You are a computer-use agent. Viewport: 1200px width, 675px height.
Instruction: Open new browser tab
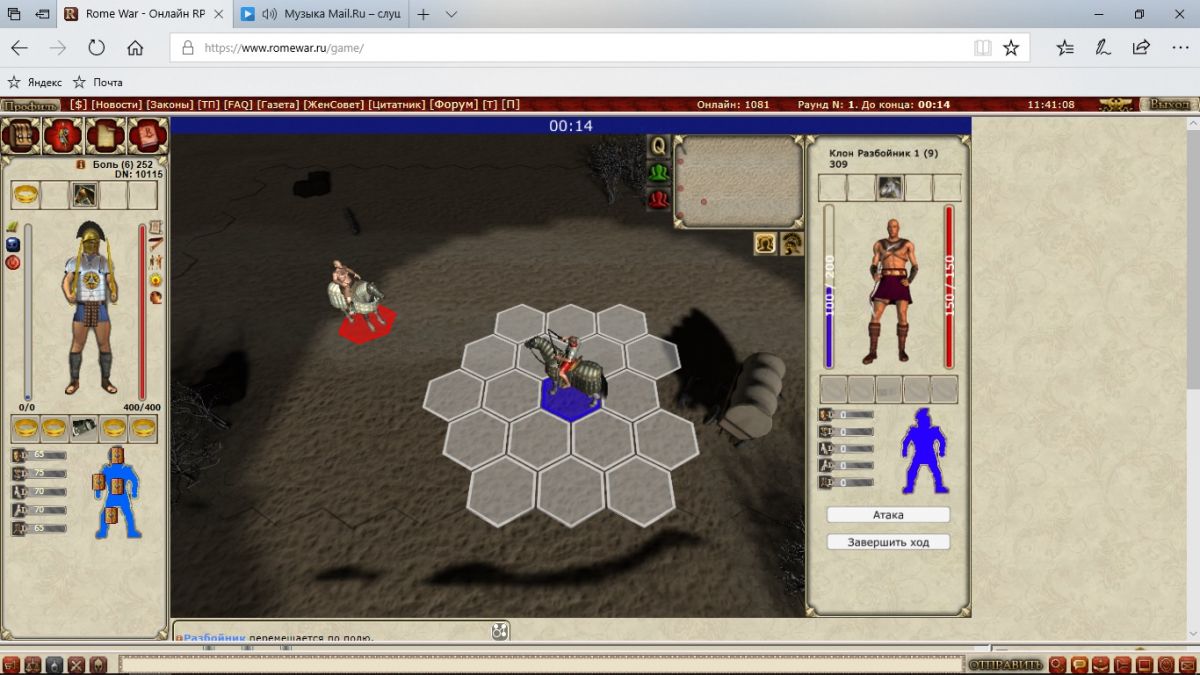423,15
